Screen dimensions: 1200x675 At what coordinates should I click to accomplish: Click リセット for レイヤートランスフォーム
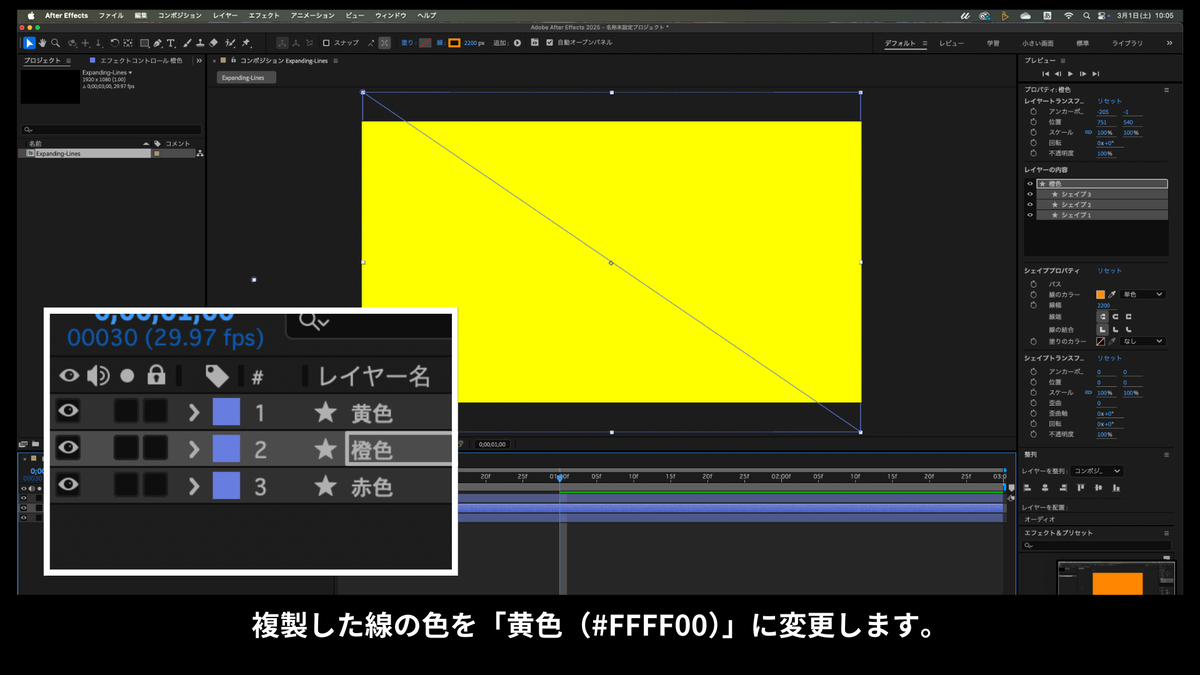click(x=1109, y=101)
